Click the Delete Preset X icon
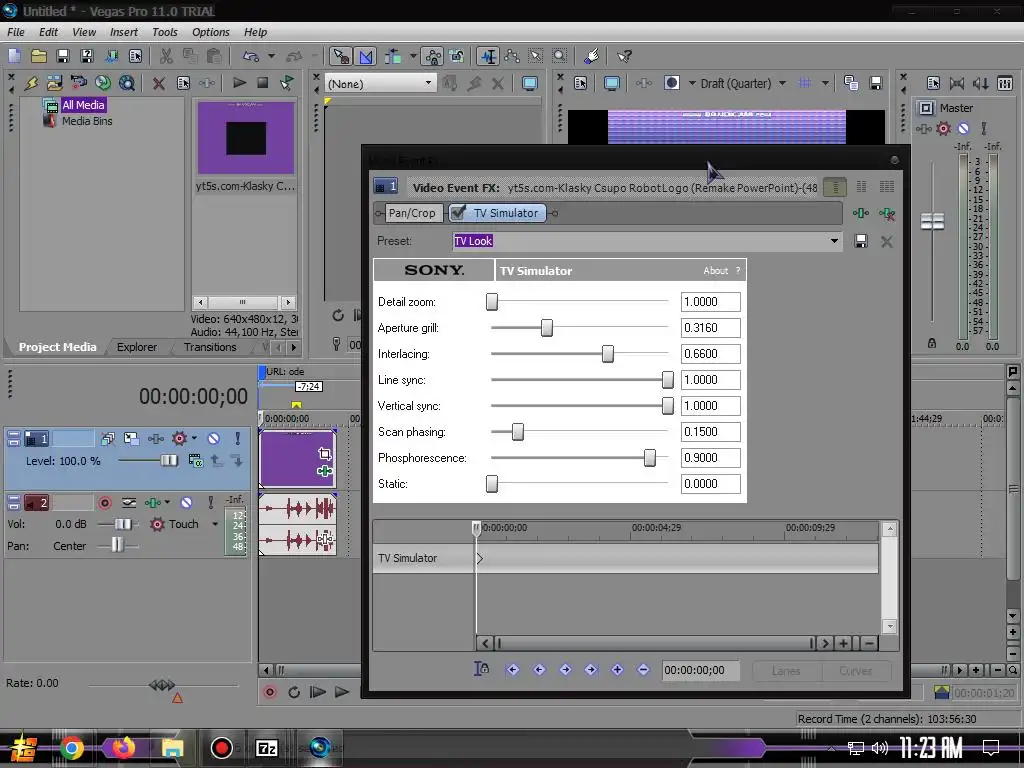Viewport: 1024px width, 768px height. 886,242
